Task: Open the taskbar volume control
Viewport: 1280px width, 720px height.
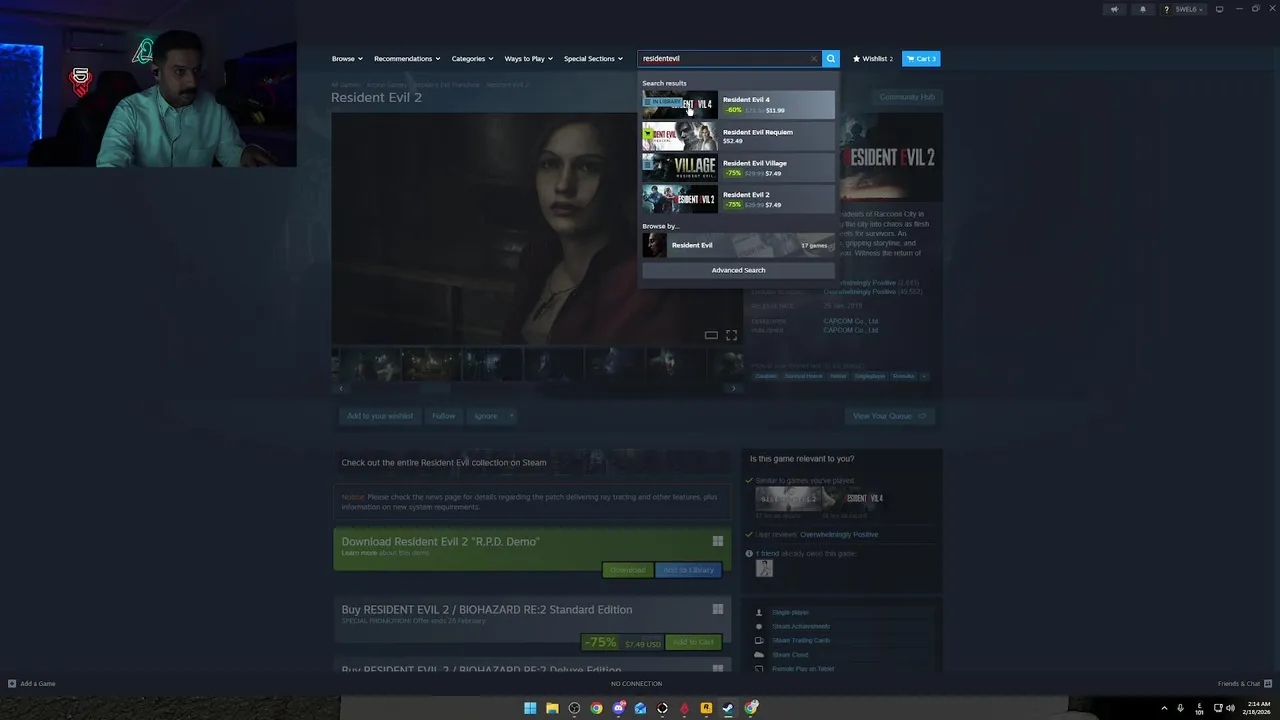Action: (x=1230, y=708)
